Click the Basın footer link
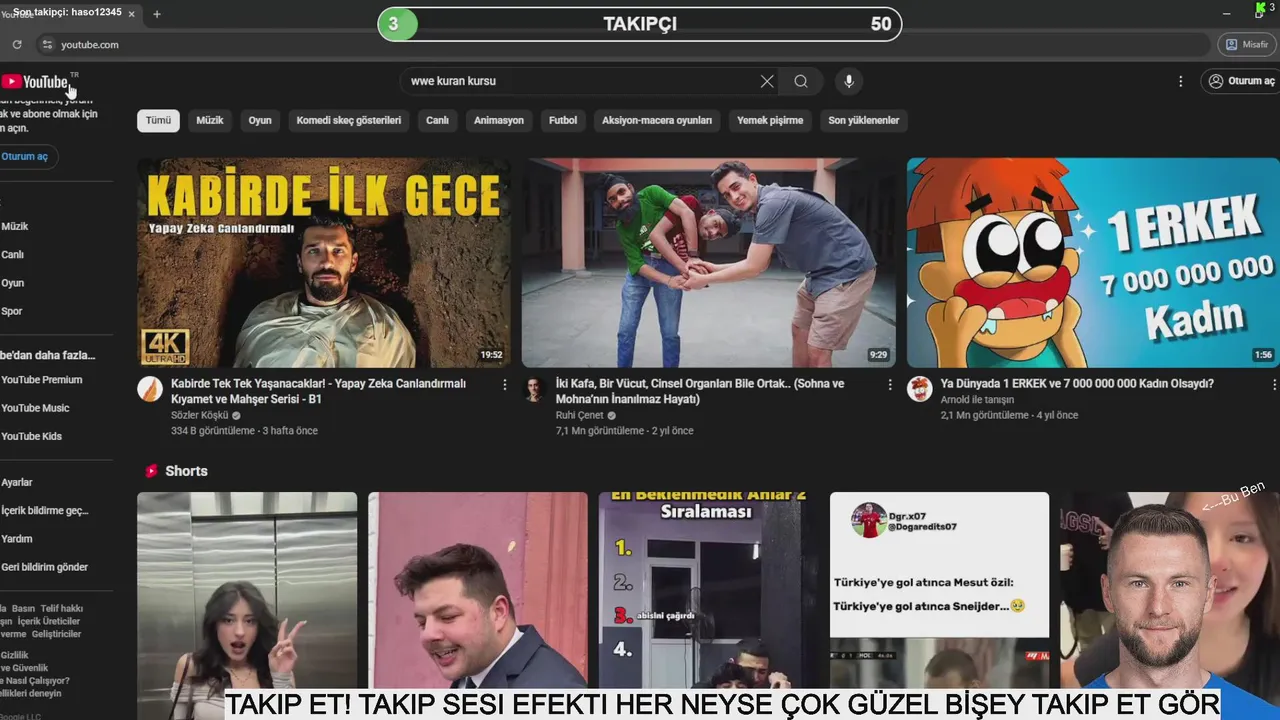The width and height of the screenshot is (1280, 720). tap(23, 609)
